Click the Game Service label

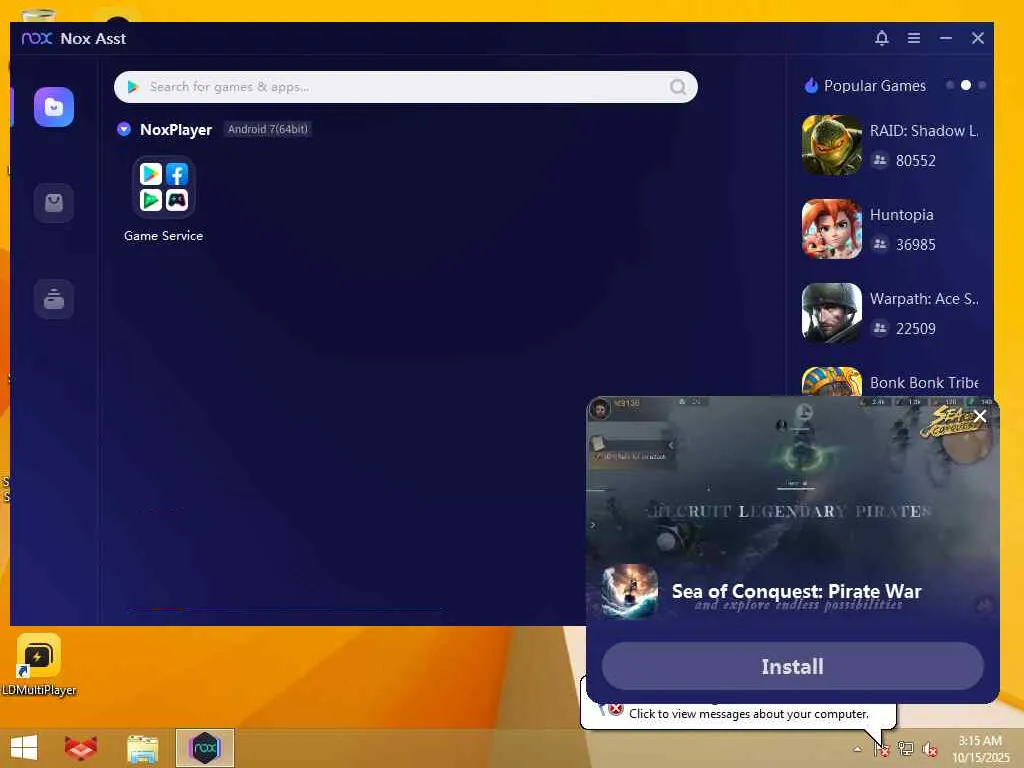(163, 236)
